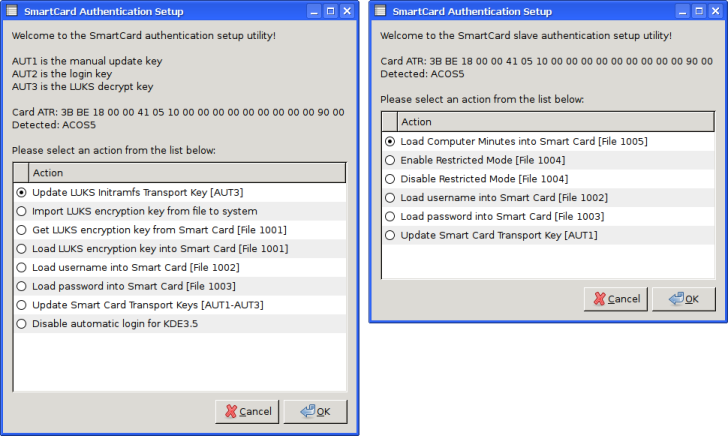Image resolution: width=728 pixels, height=436 pixels.
Task: Click Action column header in slave window
Action: pyautogui.click(x=556, y=122)
